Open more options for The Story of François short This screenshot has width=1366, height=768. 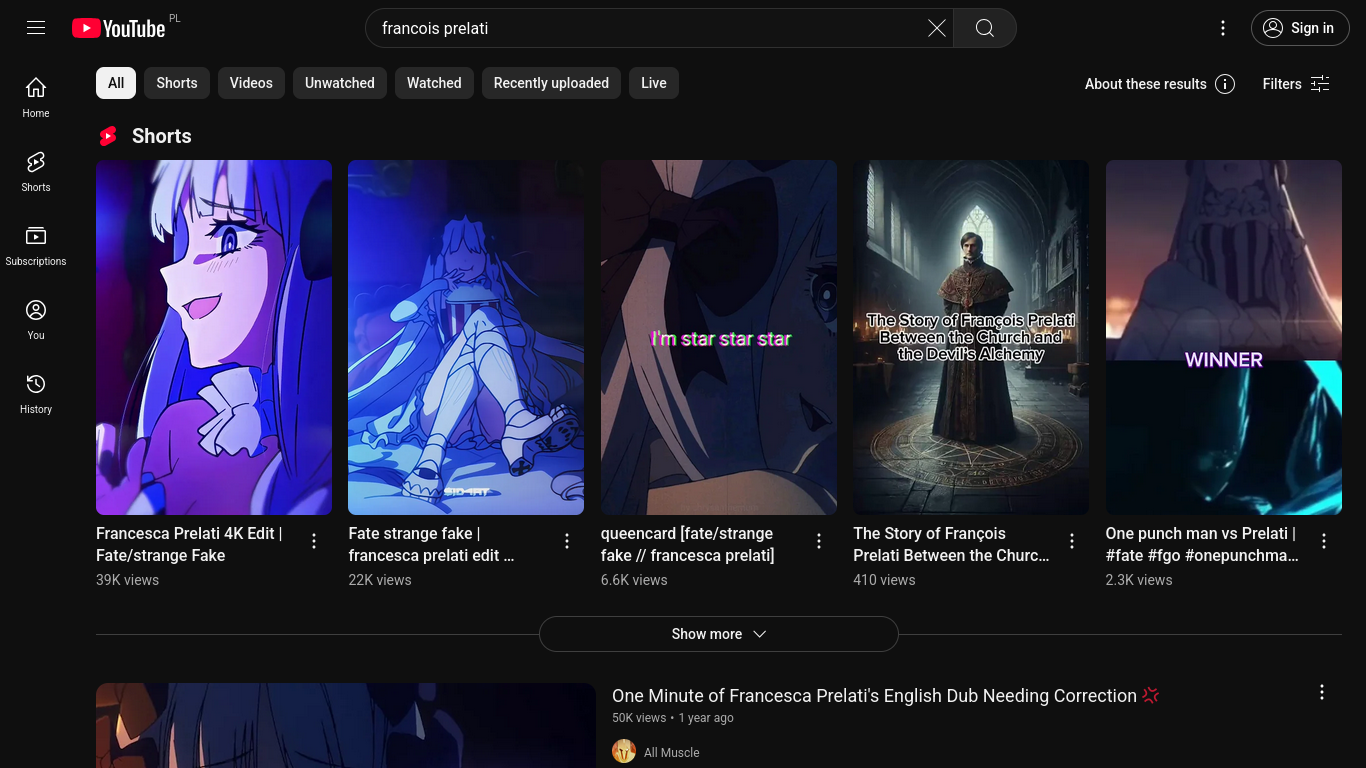click(x=1072, y=541)
